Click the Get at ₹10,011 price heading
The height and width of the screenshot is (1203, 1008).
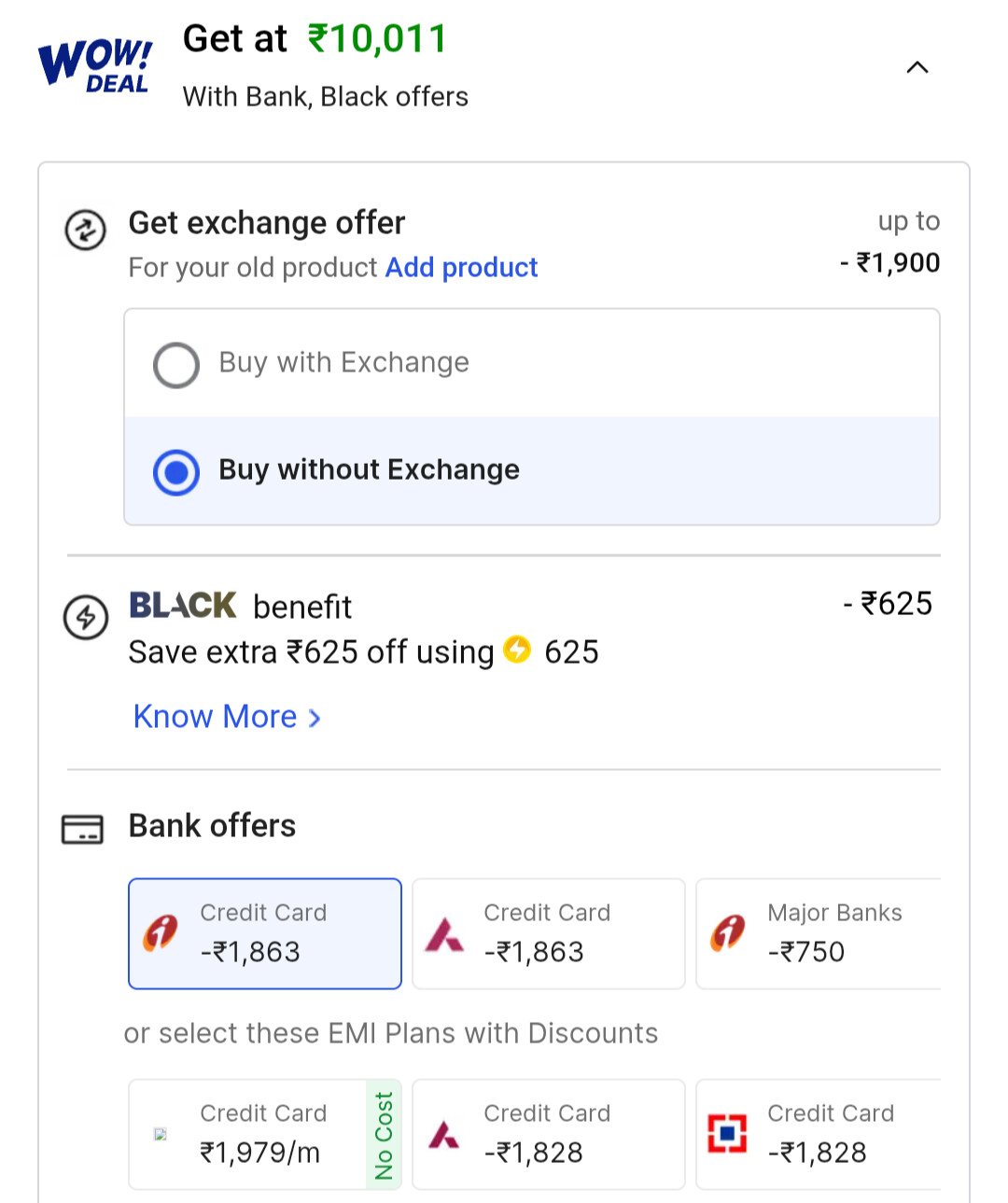pyautogui.click(x=315, y=39)
